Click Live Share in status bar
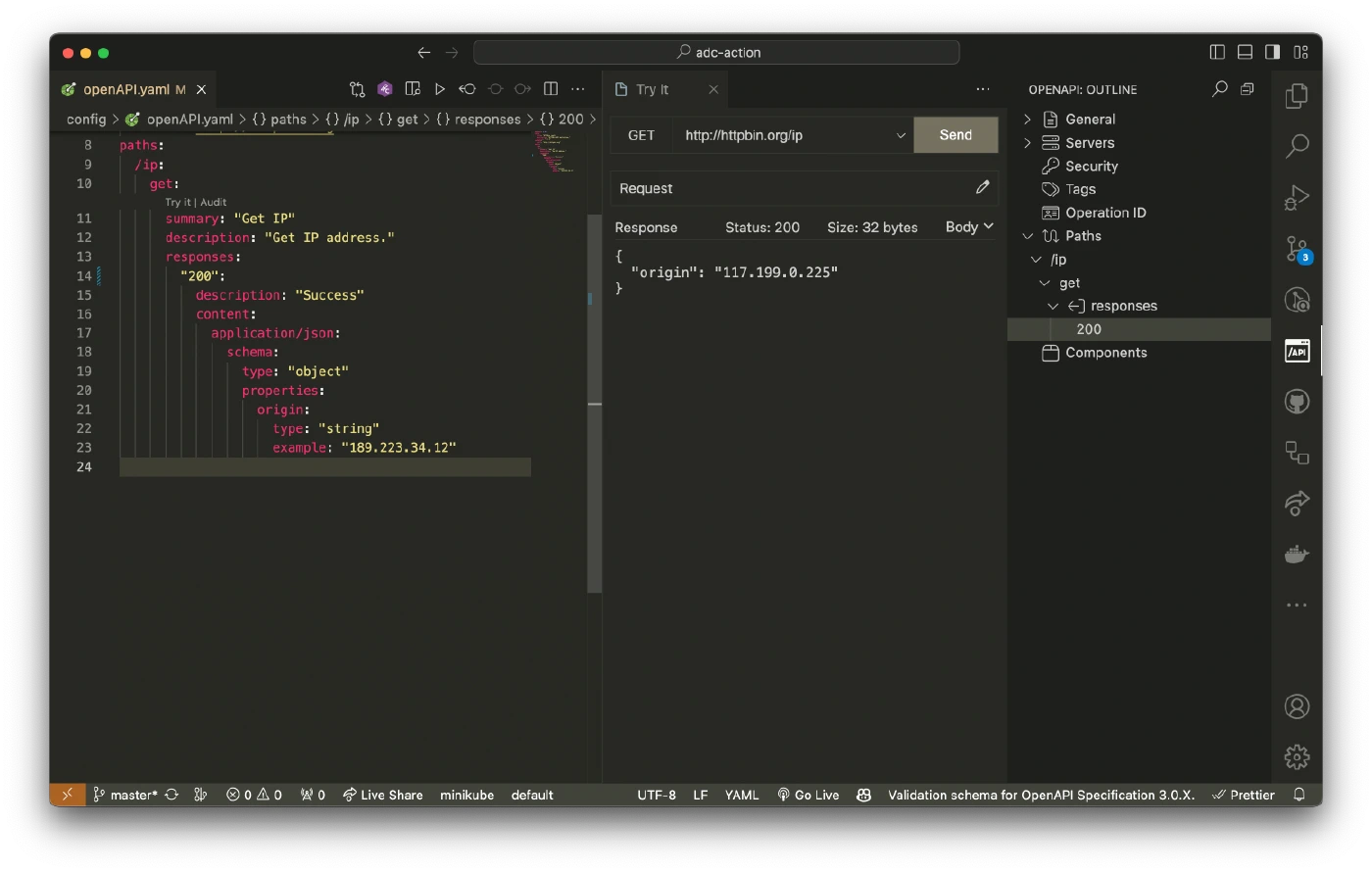1372x872 pixels. [x=382, y=795]
